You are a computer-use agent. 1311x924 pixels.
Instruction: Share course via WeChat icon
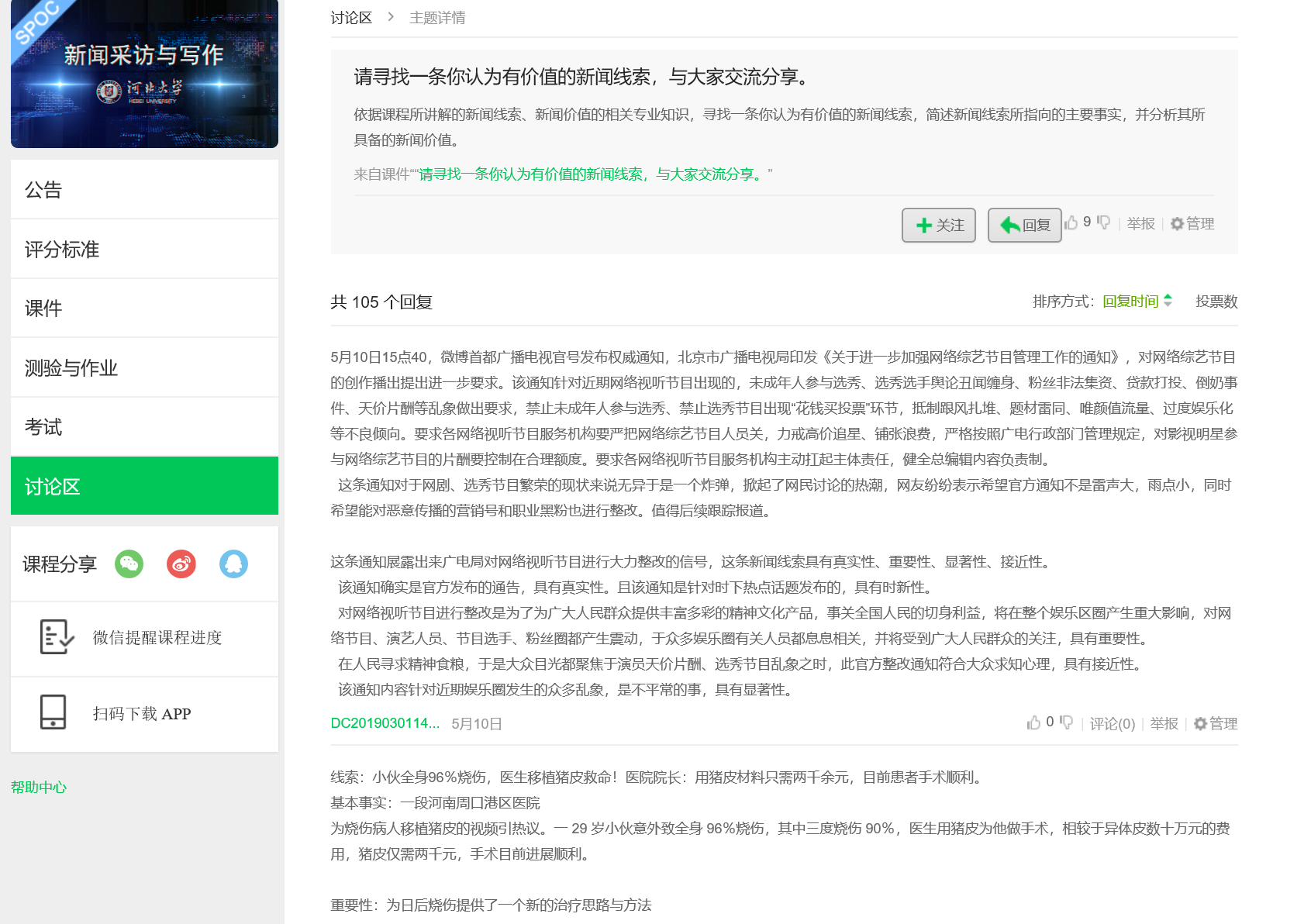(129, 564)
